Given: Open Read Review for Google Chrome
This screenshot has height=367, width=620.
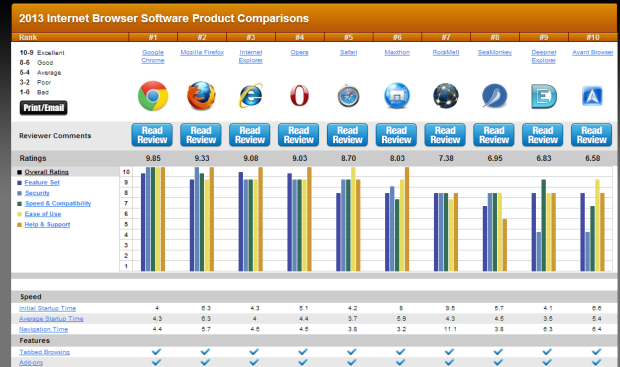Looking at the screenshot, I should point(152,135).
